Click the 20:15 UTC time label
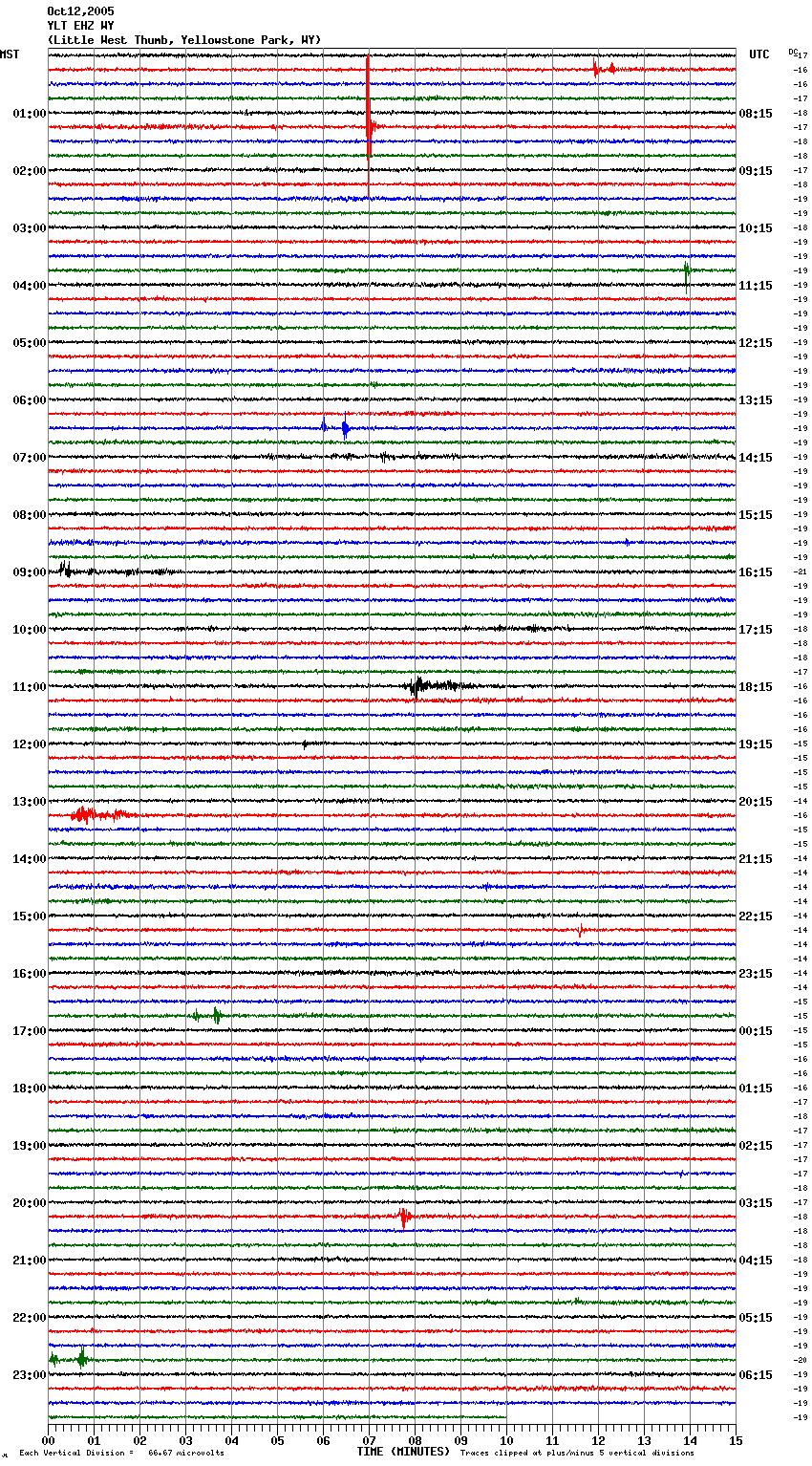 [756, 802]
